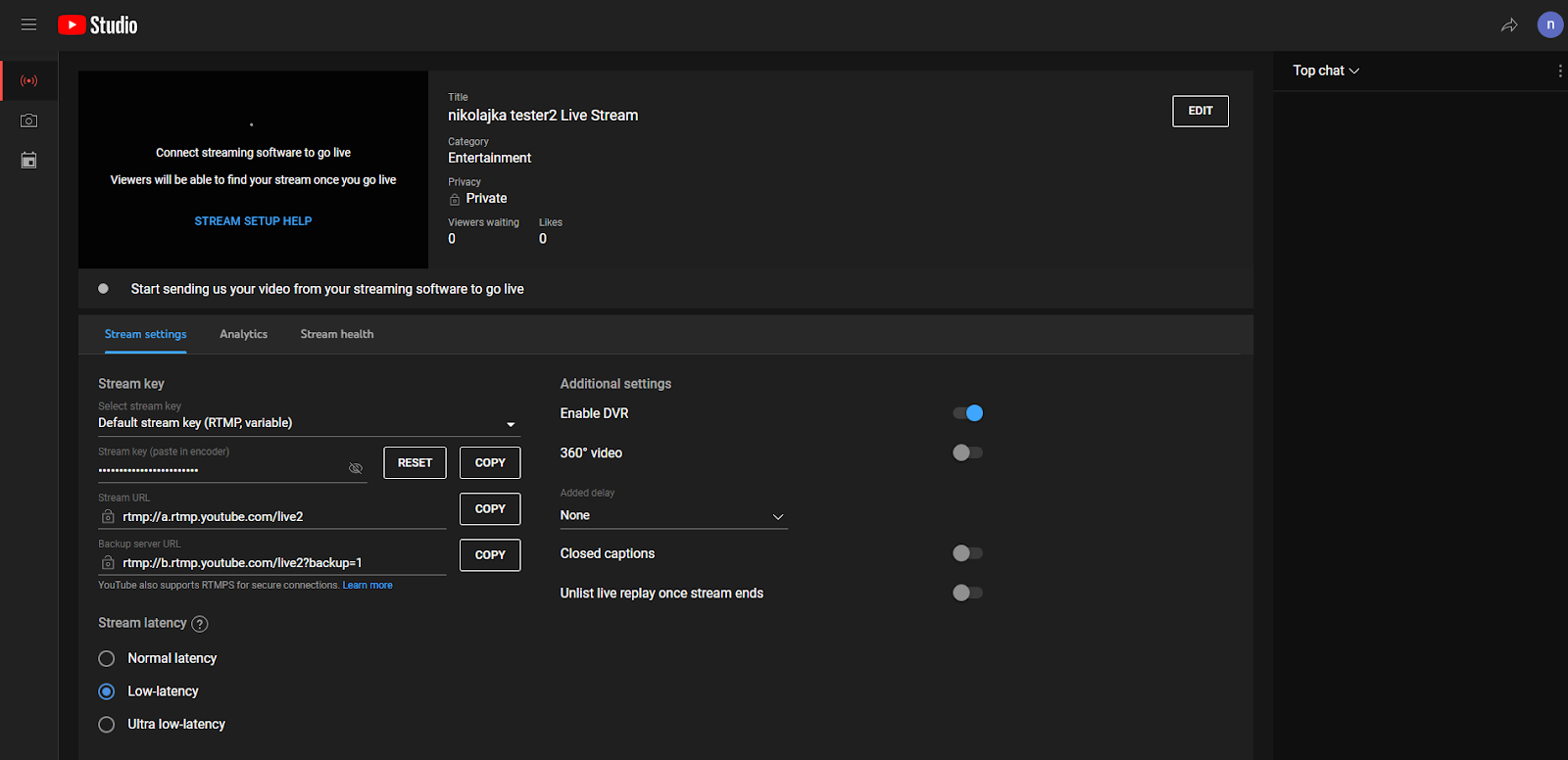1568x760 pixels.
Task: Open the chat options three-dot menu
Action: point(1560,71)
